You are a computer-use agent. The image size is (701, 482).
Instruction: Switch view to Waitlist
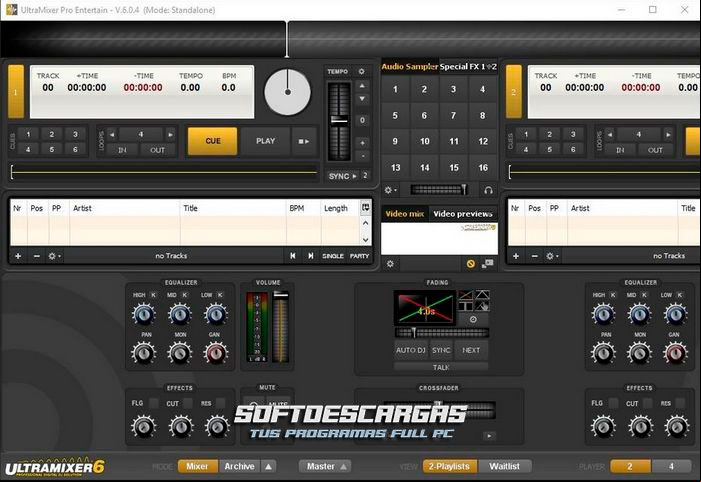[504, 466]
